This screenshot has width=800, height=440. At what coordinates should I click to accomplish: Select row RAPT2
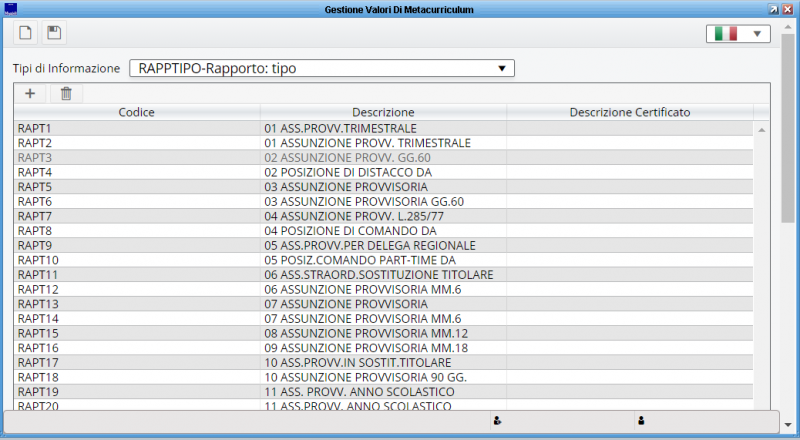coord(384,143)
